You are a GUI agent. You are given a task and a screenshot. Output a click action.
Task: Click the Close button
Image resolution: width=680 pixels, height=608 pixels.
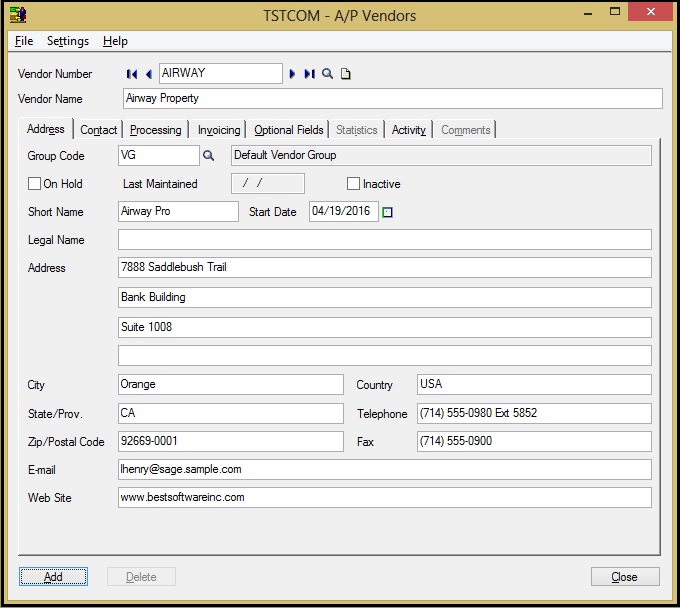(x=625, y=577)
